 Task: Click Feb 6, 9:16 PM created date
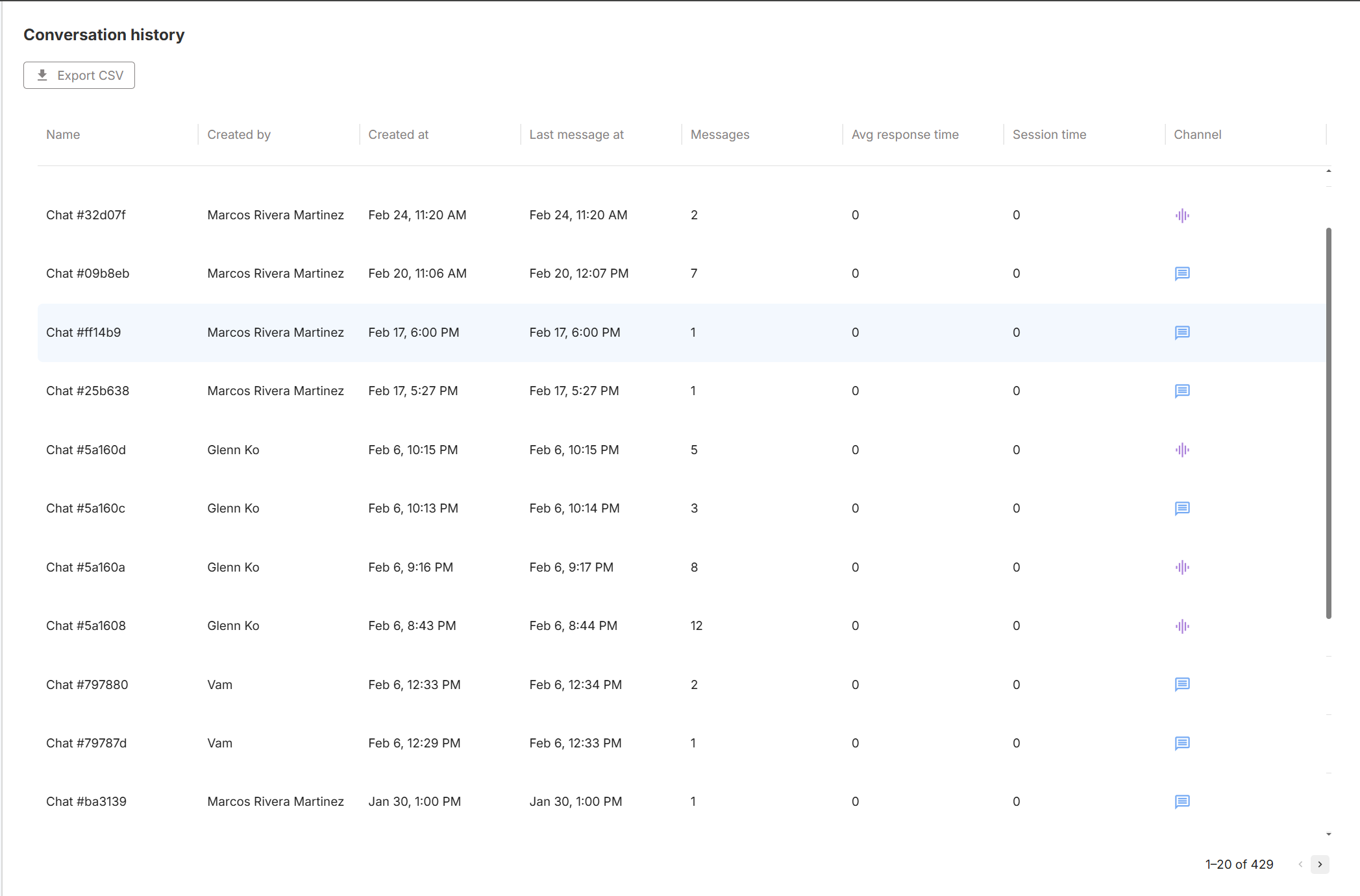(410, 567)
